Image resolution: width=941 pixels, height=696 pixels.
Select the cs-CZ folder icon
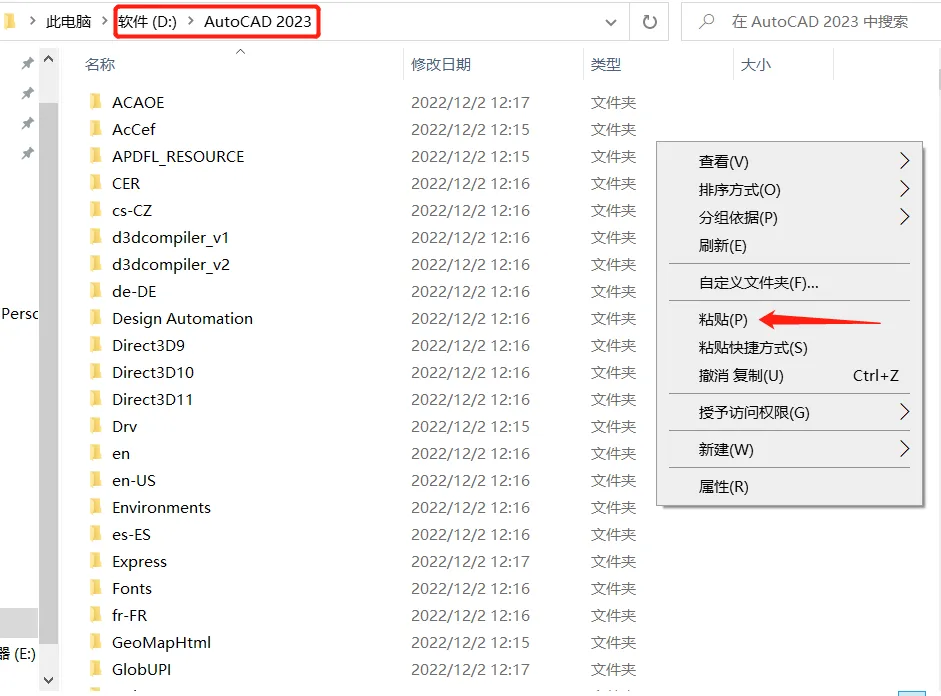(x=95, y=209)
